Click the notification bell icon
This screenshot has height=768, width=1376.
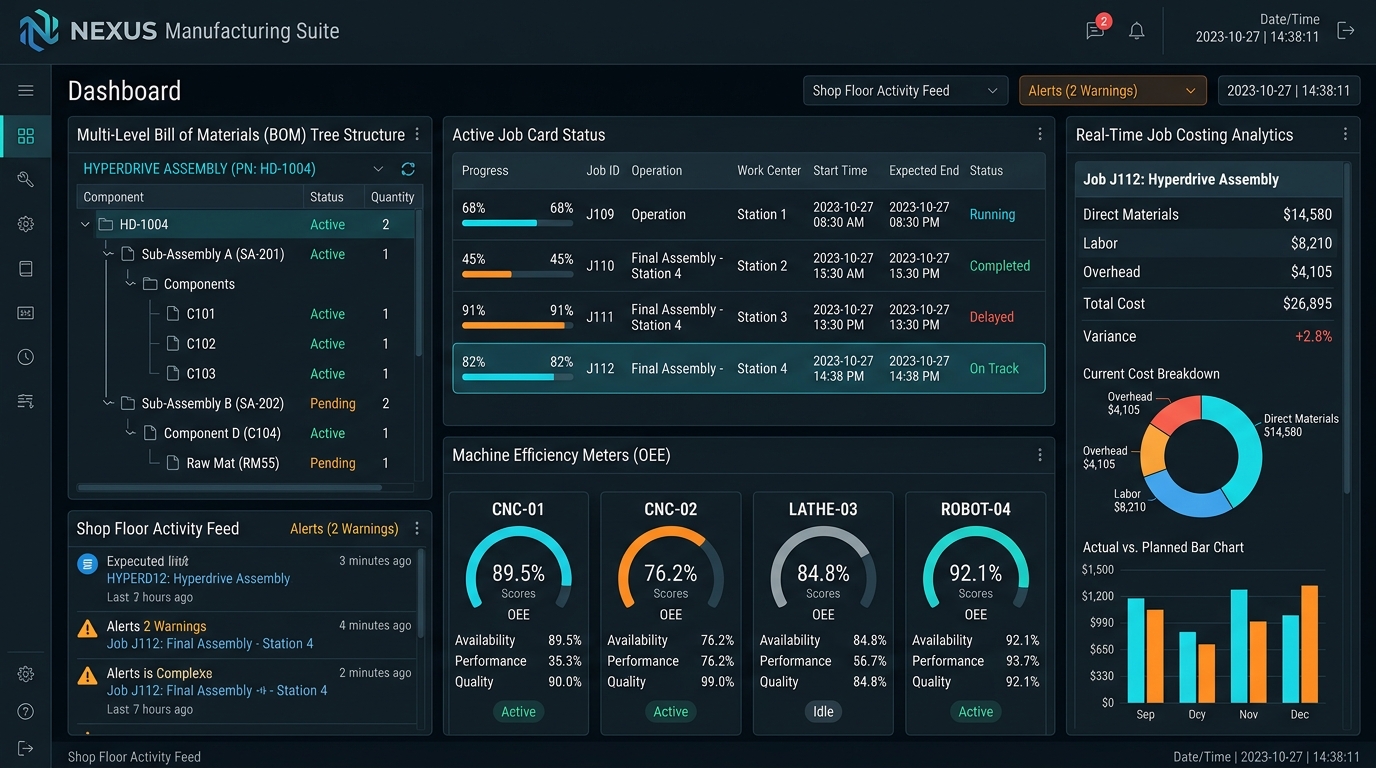coord(1136,31)
